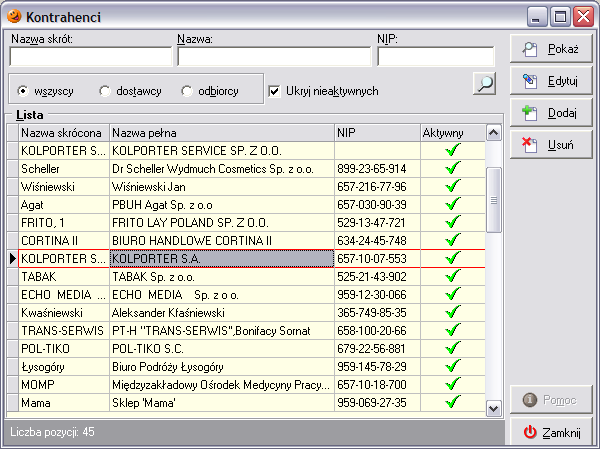Select the 'BIURO HANDLOWE CORTINA II' cell
600x449 pixels.
pyautogui.click(x=222, y=240)
